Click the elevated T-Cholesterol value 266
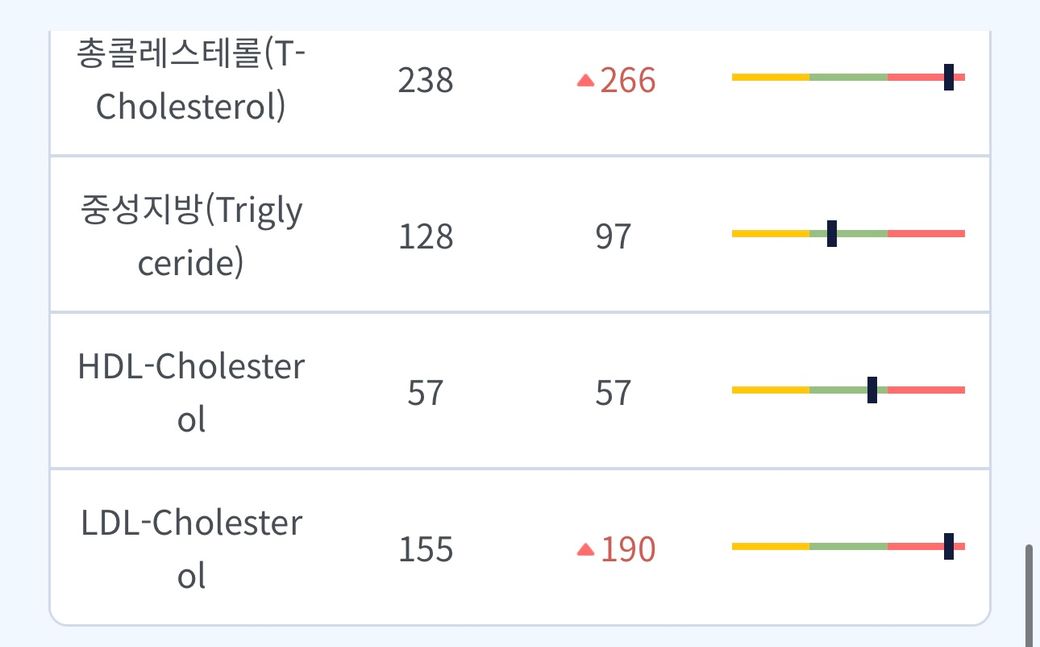1040x647 pixels. pos(628,80)
